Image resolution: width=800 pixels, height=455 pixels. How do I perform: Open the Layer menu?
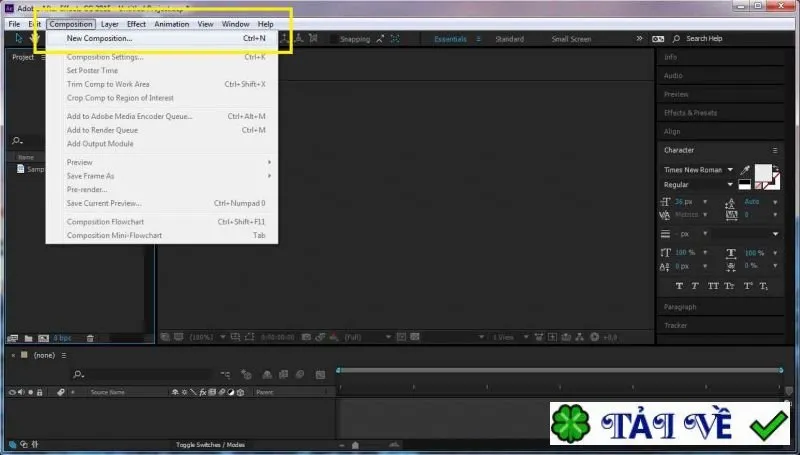pos(110,24)
